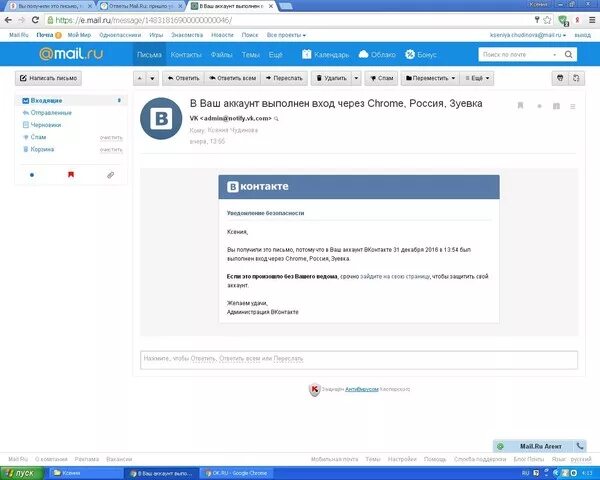
Task: Open the Переместить dropdown
Action: point(430,78)
